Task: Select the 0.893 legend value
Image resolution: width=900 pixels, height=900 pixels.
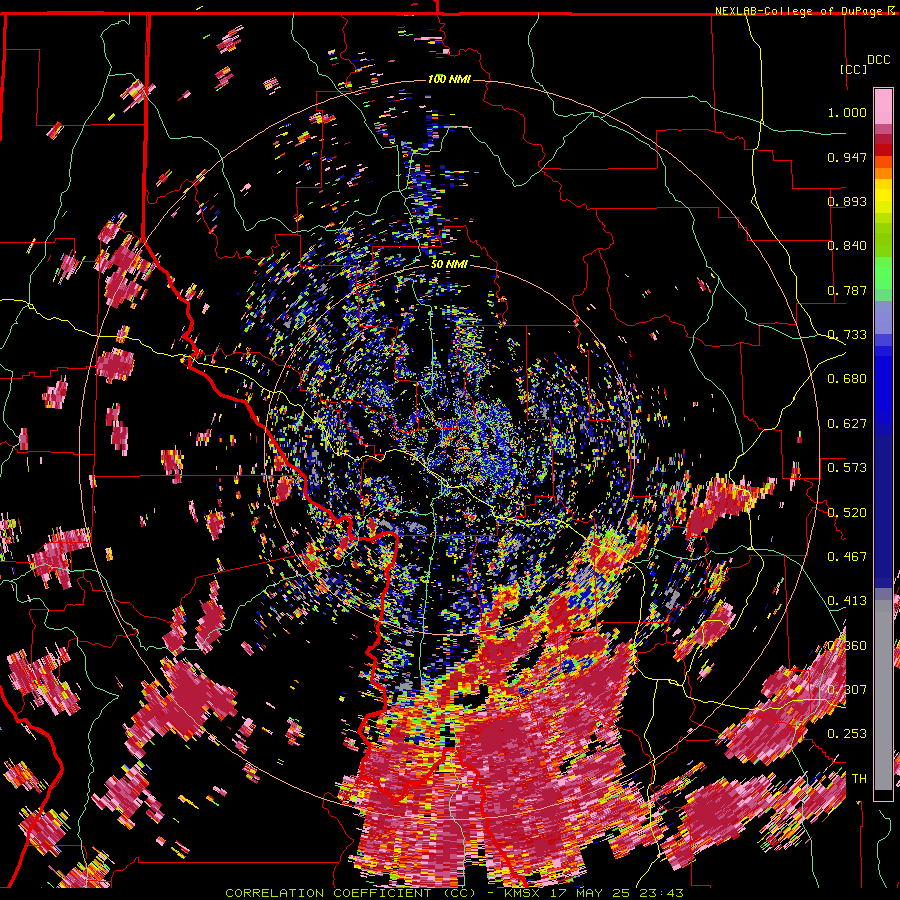Action: 847,201
